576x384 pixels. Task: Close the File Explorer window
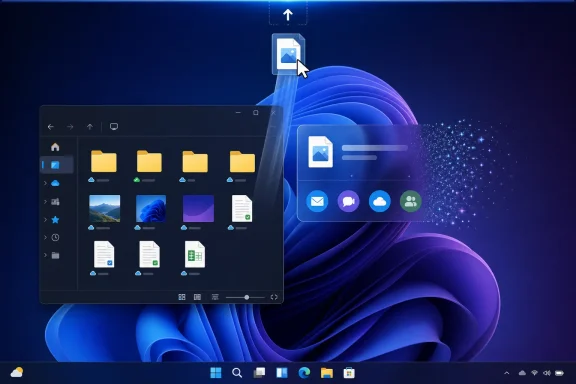pos(273,112)
